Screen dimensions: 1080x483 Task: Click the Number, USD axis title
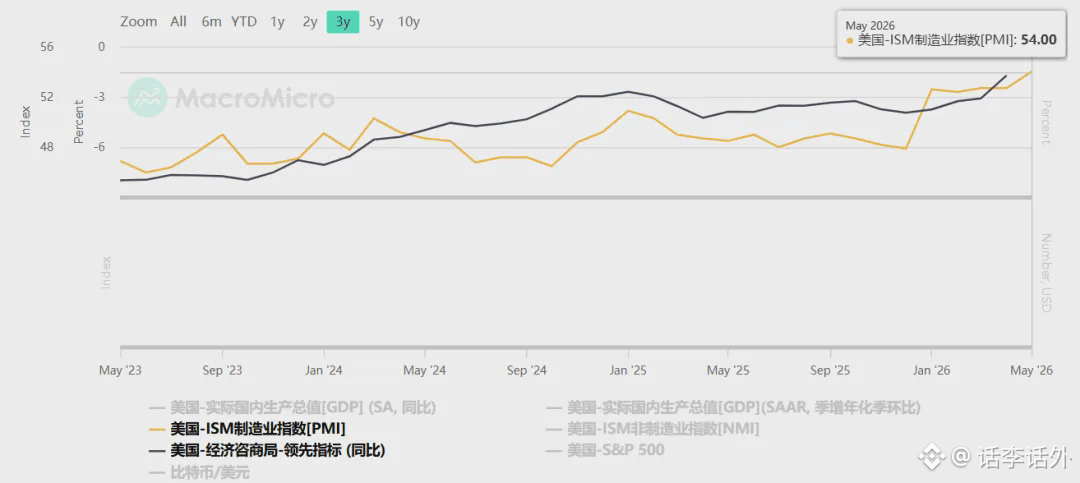pyautogui.click(x=1046, y=273)
